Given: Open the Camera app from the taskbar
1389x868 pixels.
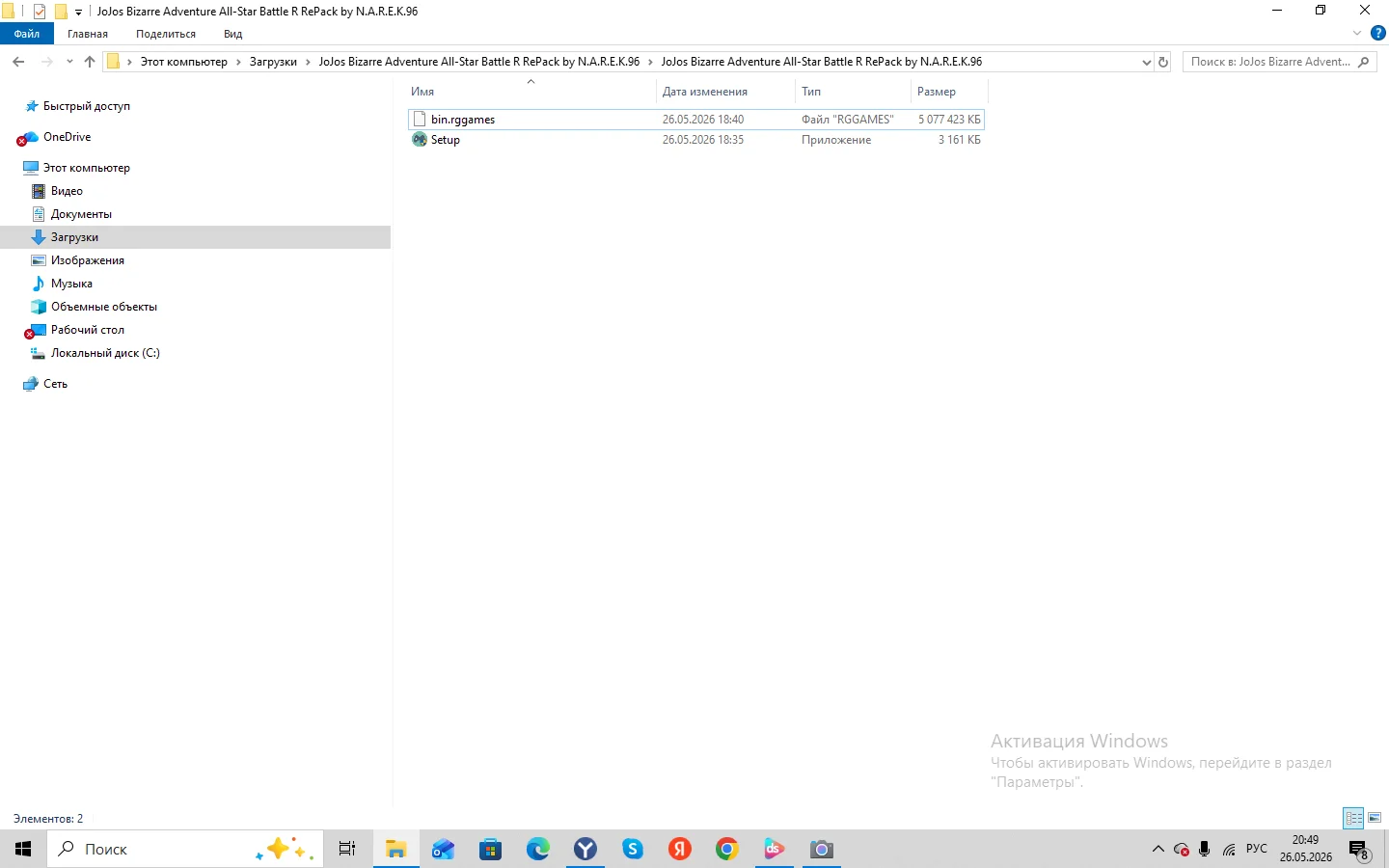Looking at the screenshot, I should (822, 849).
